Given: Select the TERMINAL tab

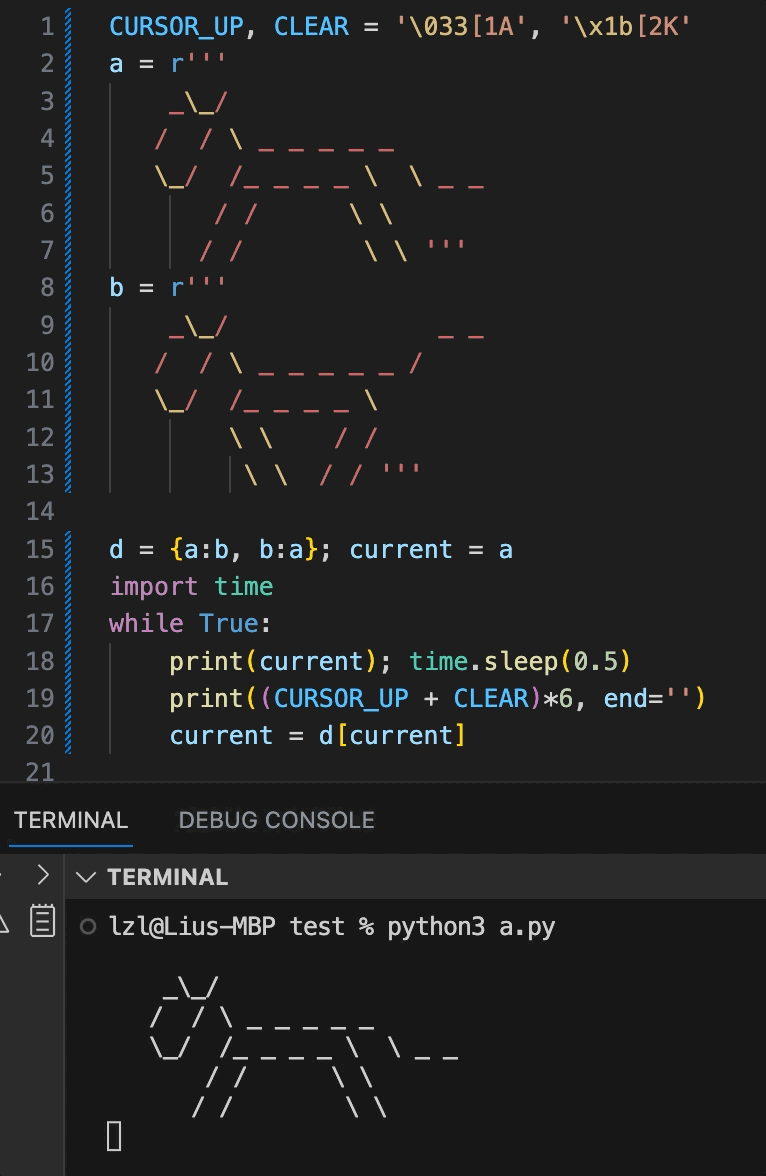Looking at the screenshot, I should coord(69,819).
